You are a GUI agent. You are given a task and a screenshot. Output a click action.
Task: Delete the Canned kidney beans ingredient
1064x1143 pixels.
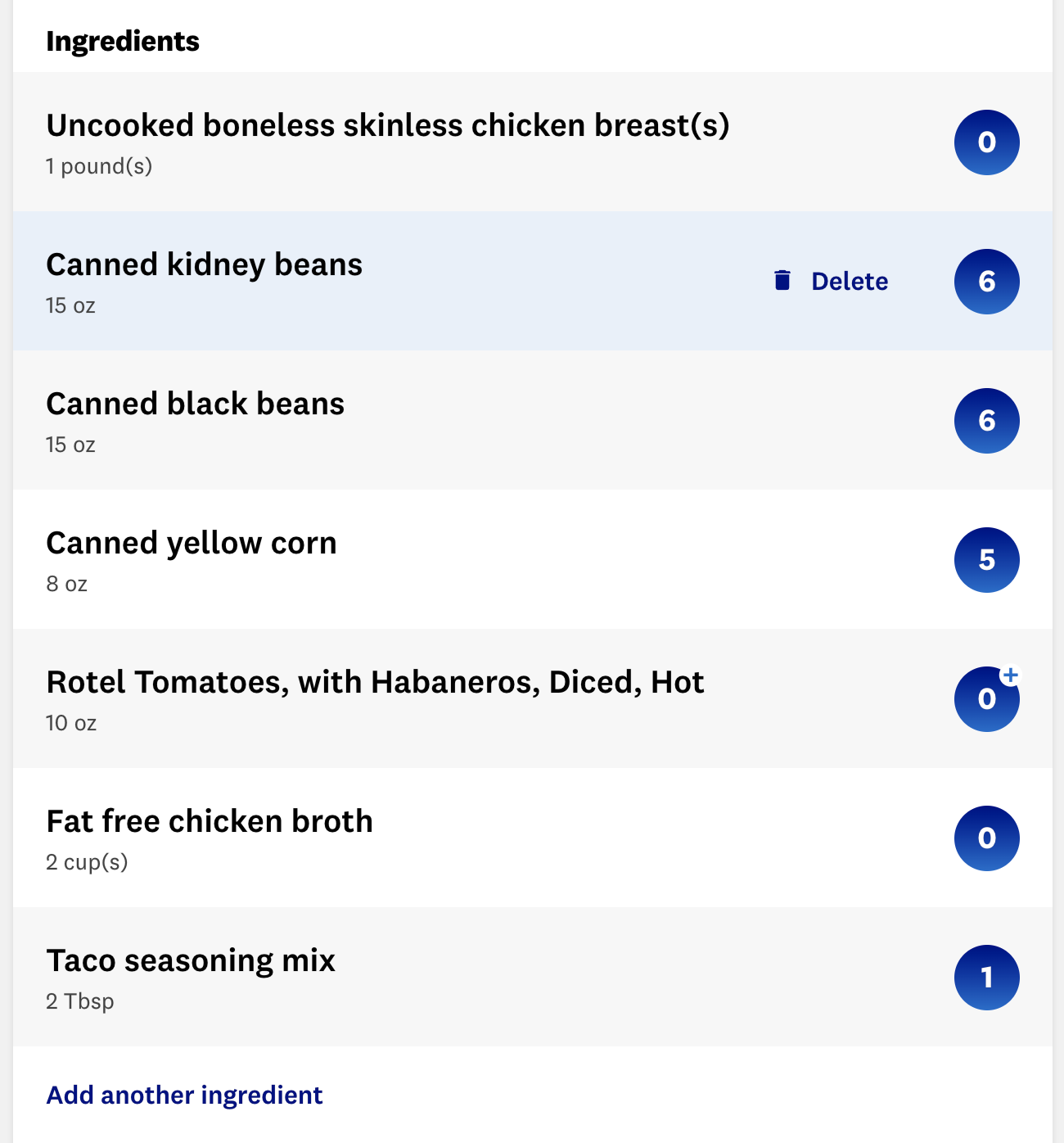point(831,281)
